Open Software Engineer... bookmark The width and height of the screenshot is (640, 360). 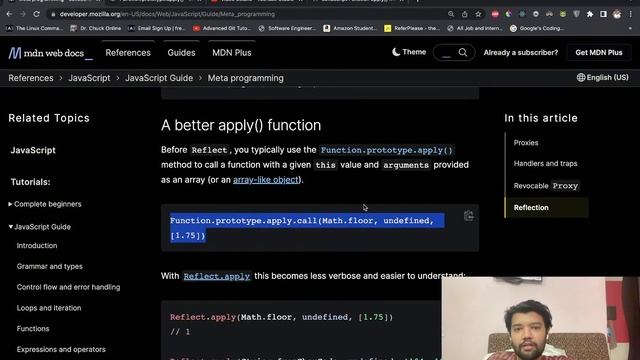[287, 28]
